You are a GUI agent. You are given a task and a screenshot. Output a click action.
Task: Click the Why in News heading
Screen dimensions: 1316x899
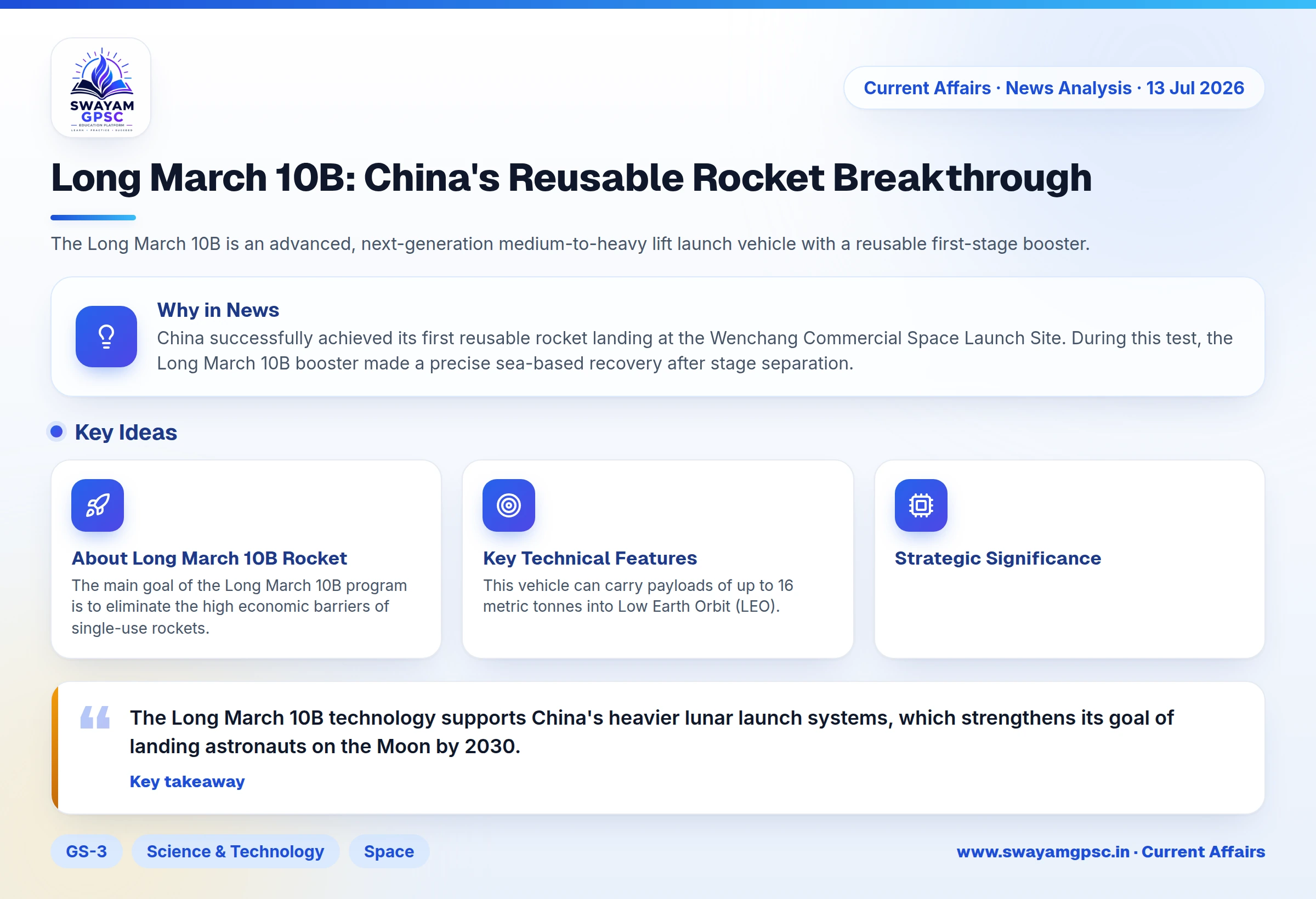218,310
